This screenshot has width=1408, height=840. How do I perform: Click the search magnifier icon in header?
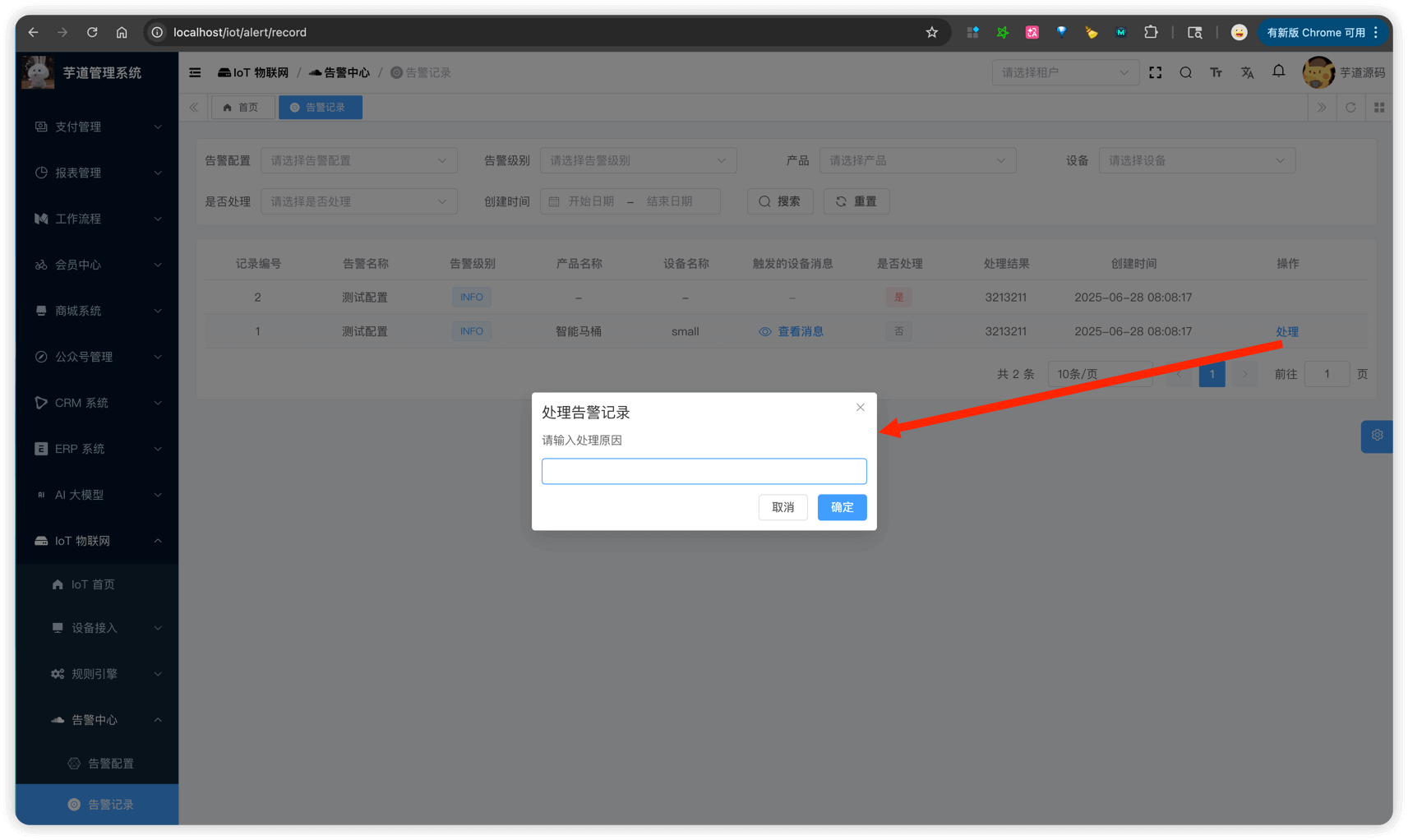(x=1185, y=72)
